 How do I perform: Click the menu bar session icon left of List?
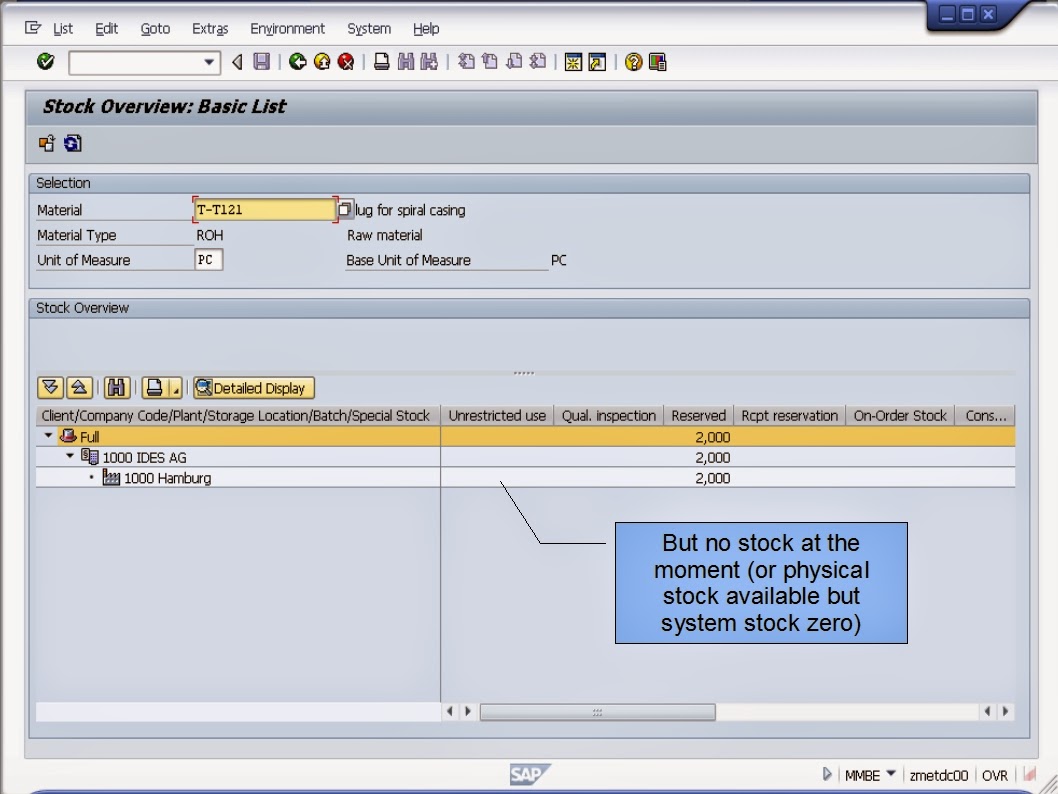pyautogui.click(x=32, y=28)
